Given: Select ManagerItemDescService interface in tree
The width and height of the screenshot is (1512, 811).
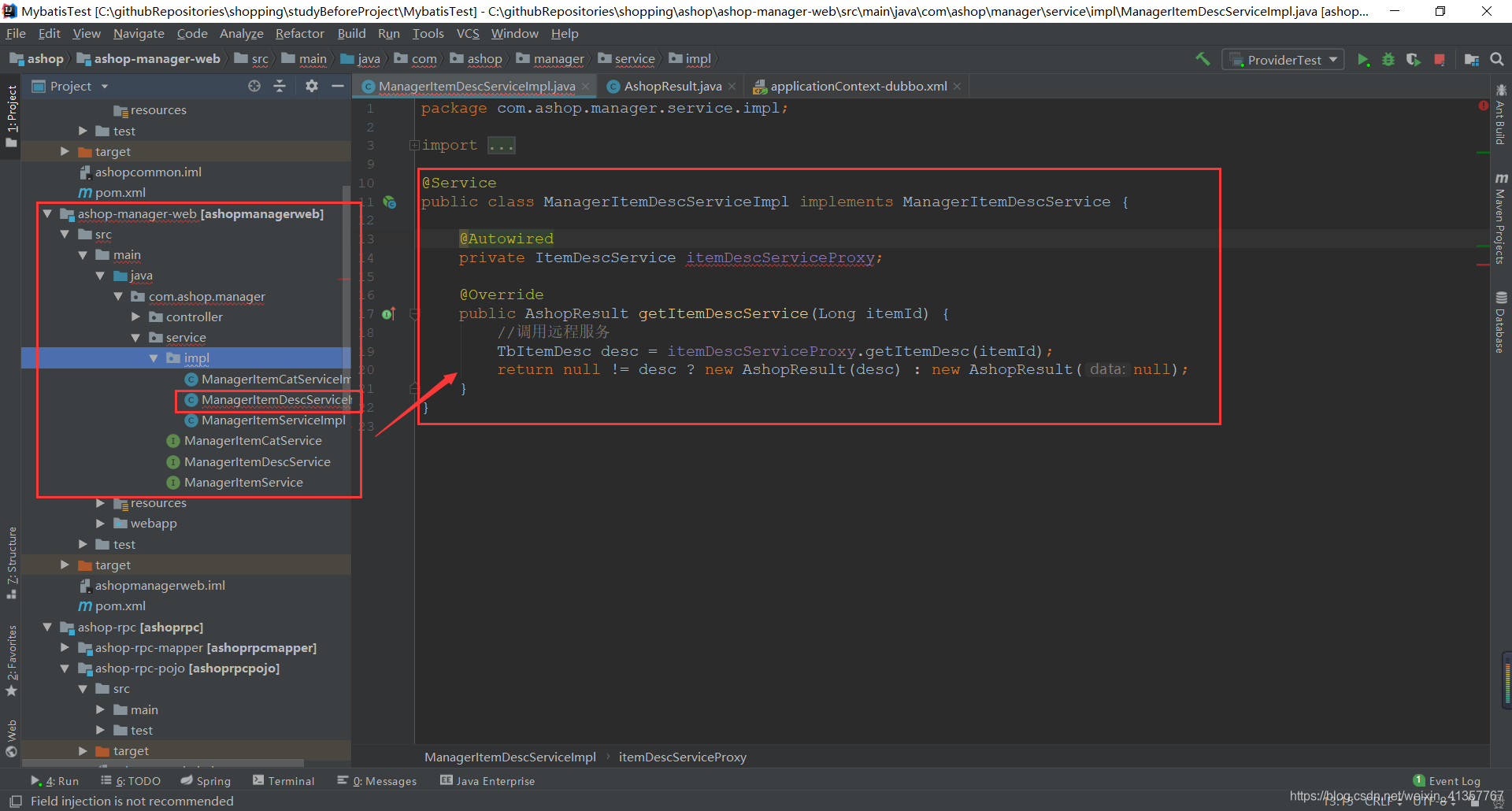Looking at the screenshot, I should (x=257, y=462).
